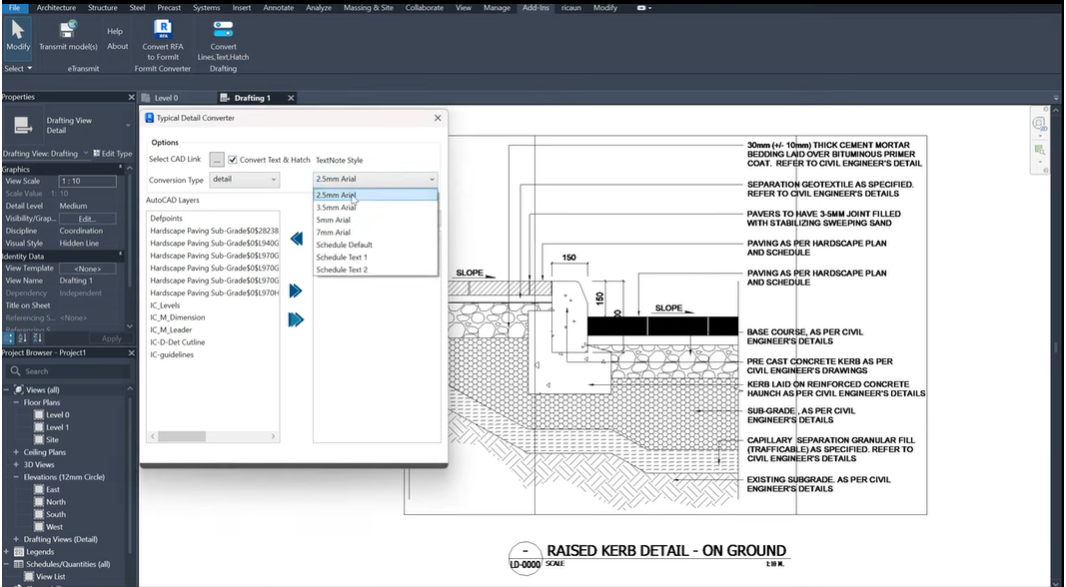Click Edit button for Visibility/Graphics
This screenshot has height=587, width=1066.
88,218
